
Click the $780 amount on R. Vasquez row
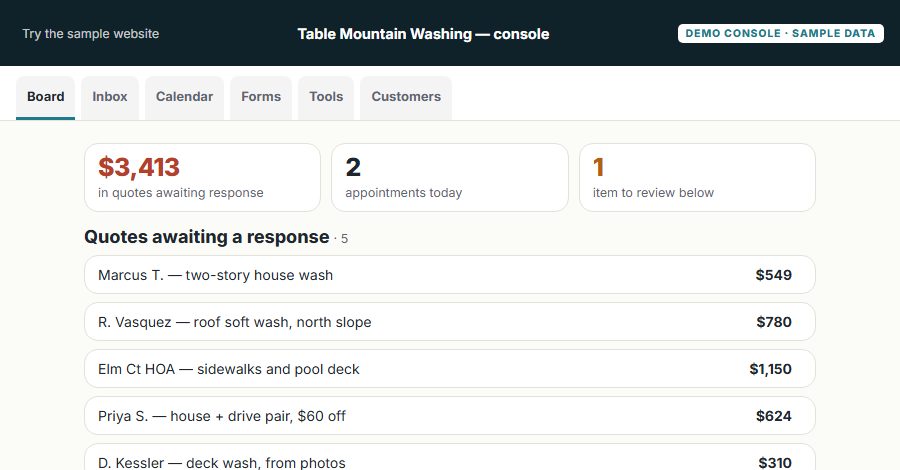(x=774, y=322)
